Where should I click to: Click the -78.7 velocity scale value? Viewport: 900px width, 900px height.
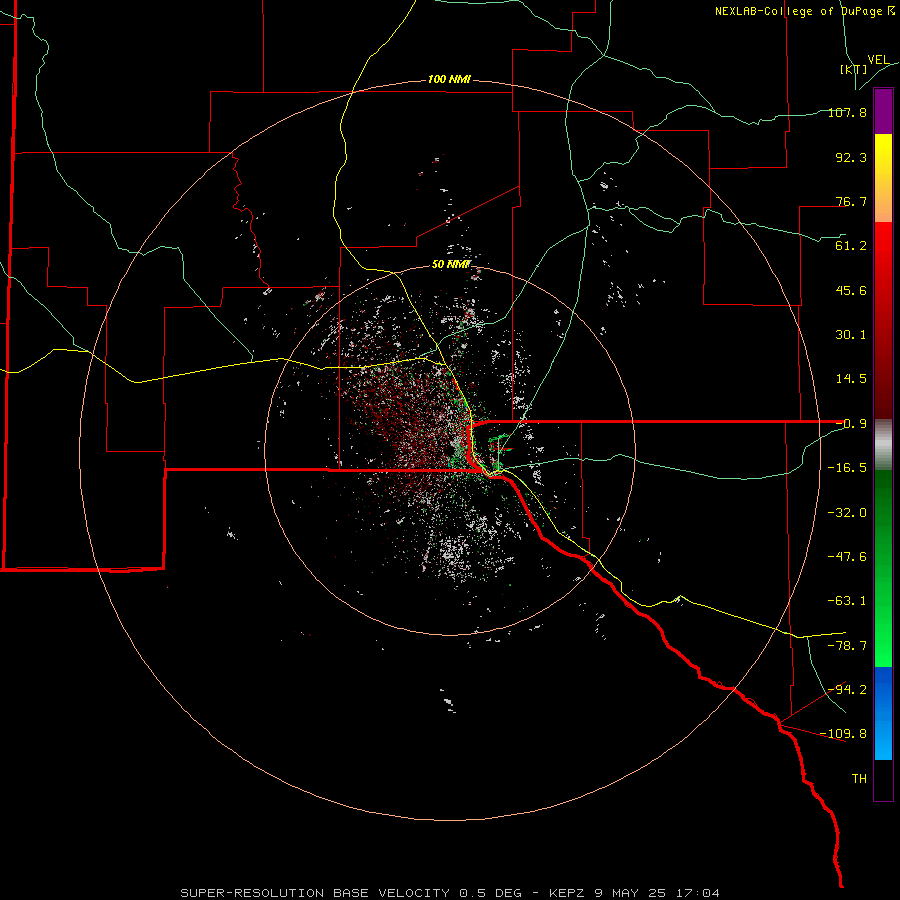coord(847,646)
